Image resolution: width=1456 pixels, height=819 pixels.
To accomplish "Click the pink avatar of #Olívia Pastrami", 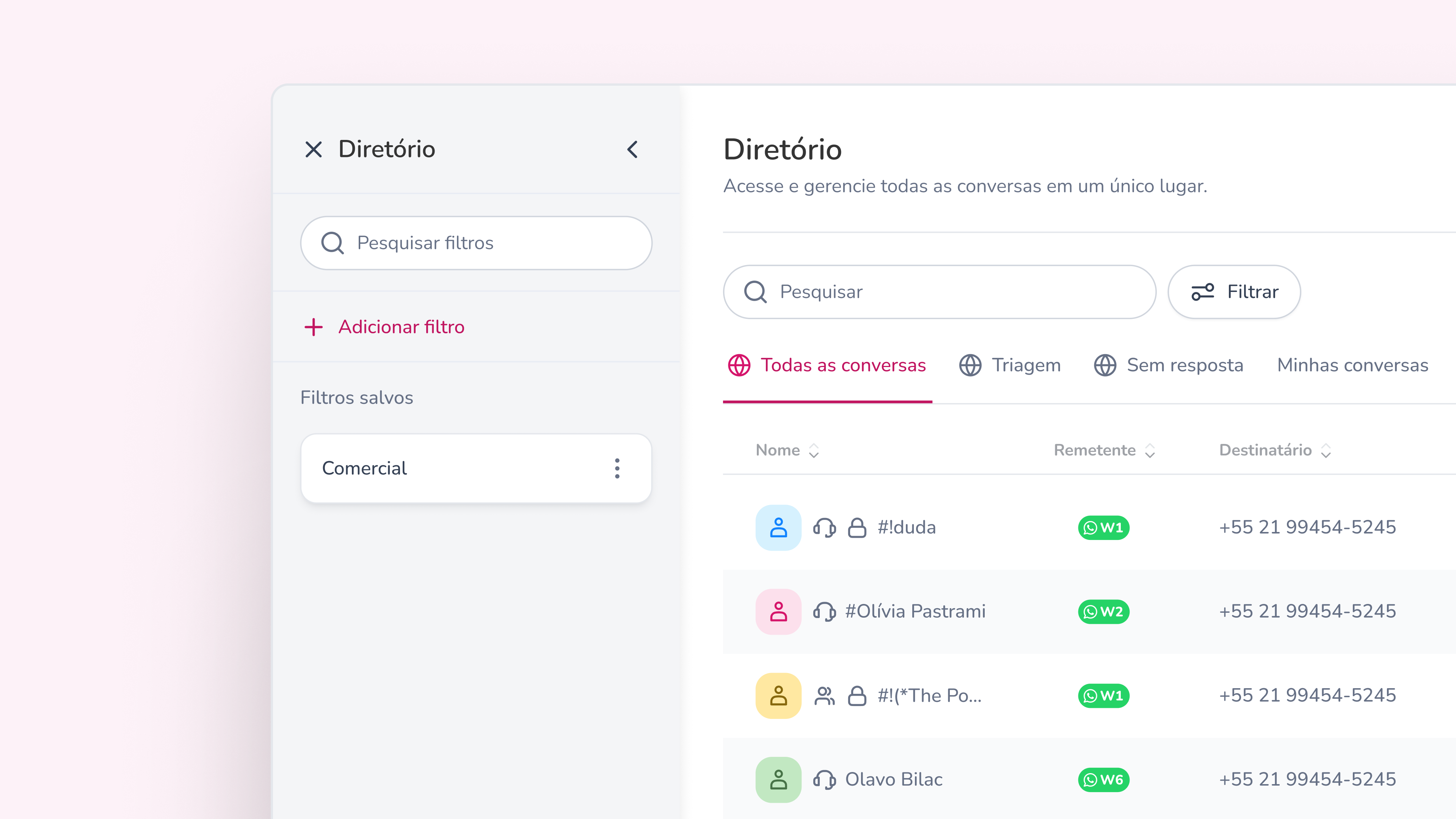I will (x=778, y=612).
